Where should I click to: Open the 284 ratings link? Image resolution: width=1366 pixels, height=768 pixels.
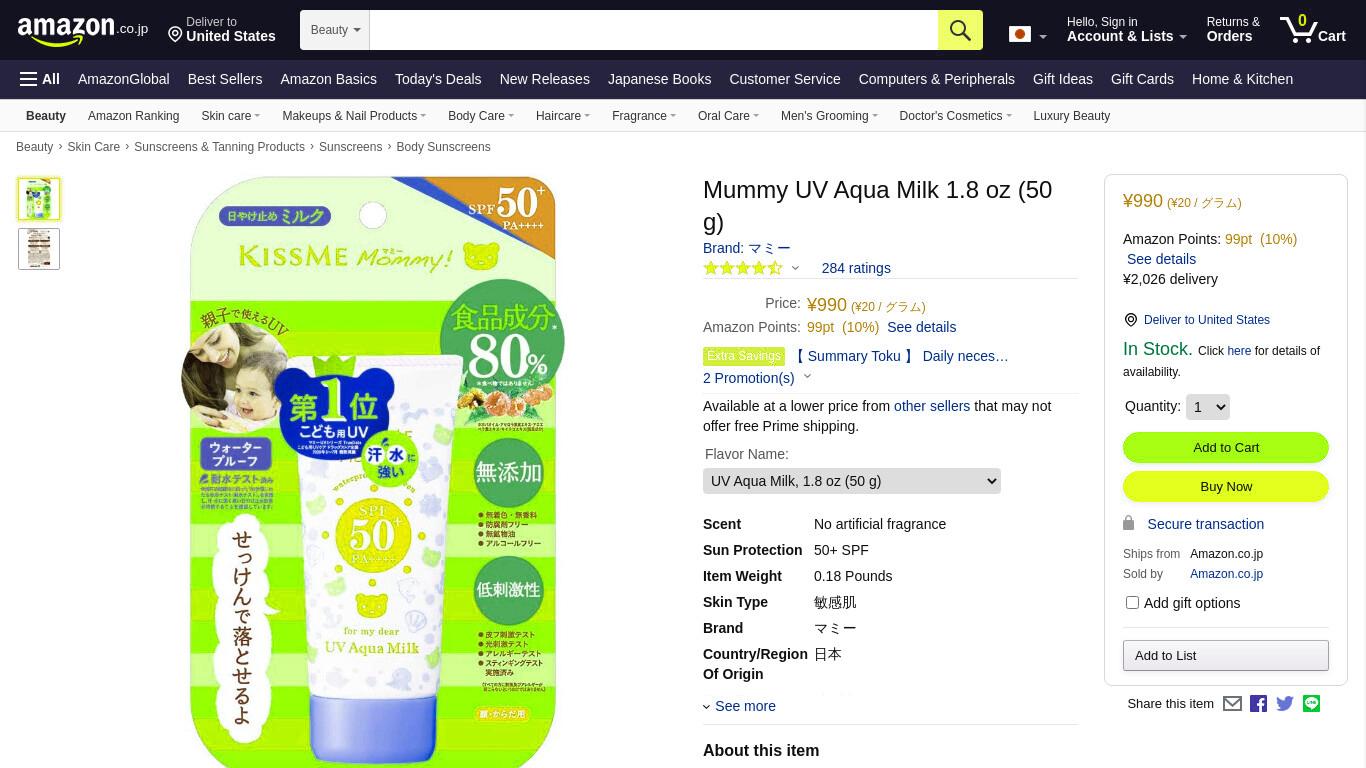tap(856, 268)
